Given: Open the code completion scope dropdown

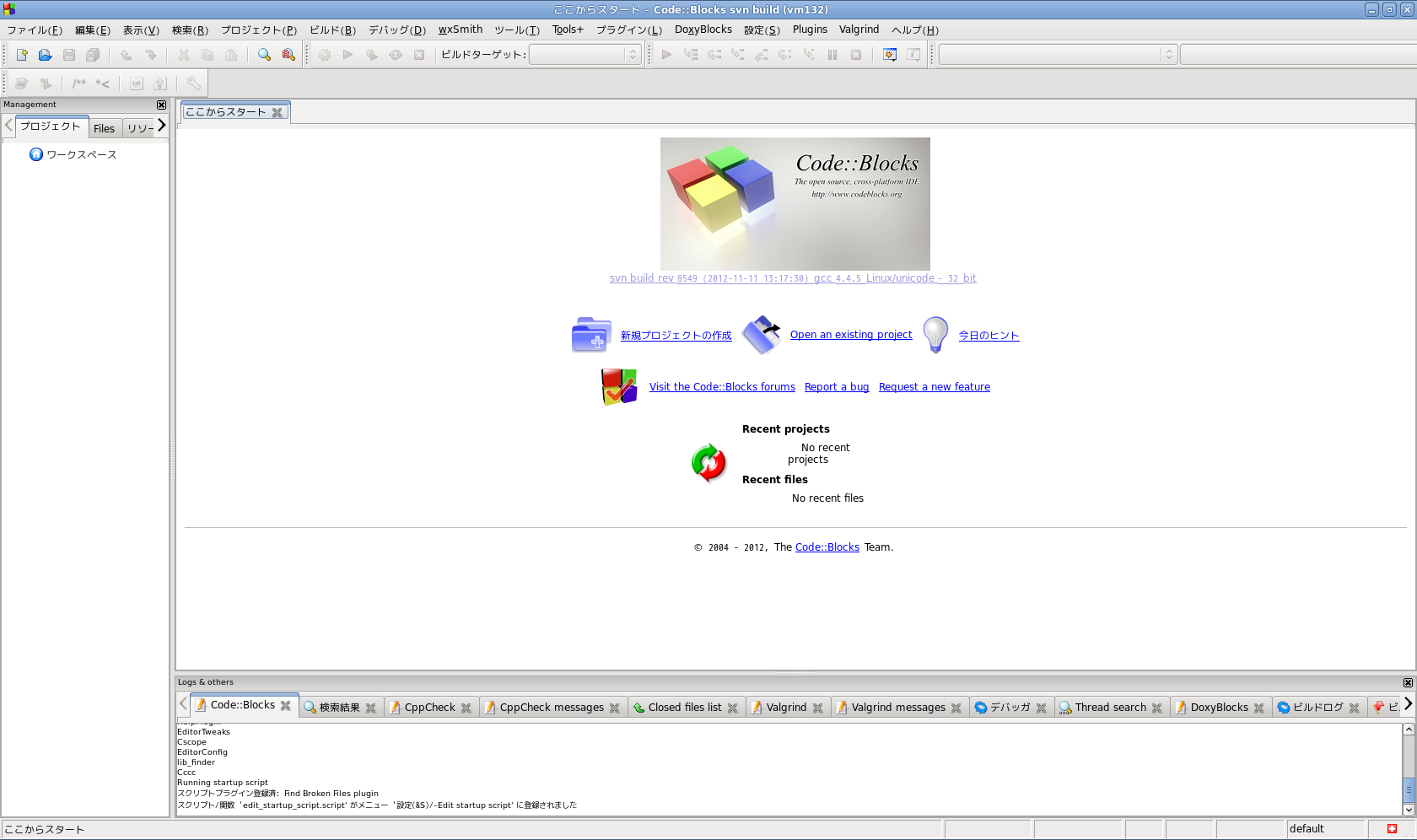Looking at the screenshot, I should (1057, 55).
